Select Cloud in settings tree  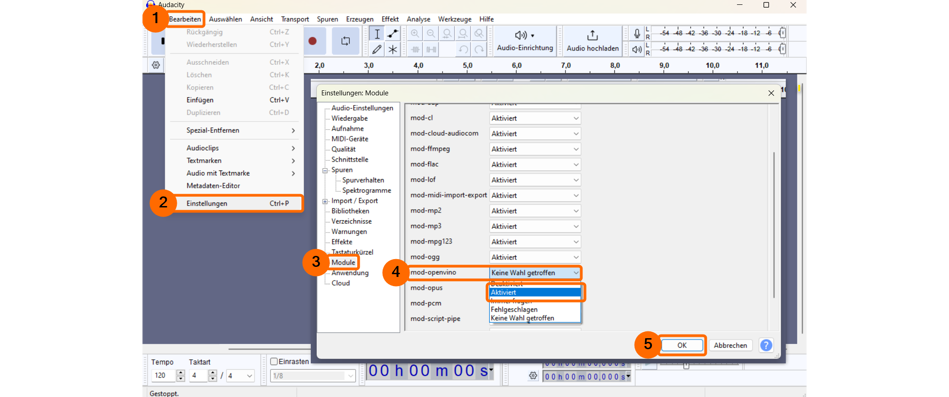point(340,283)
